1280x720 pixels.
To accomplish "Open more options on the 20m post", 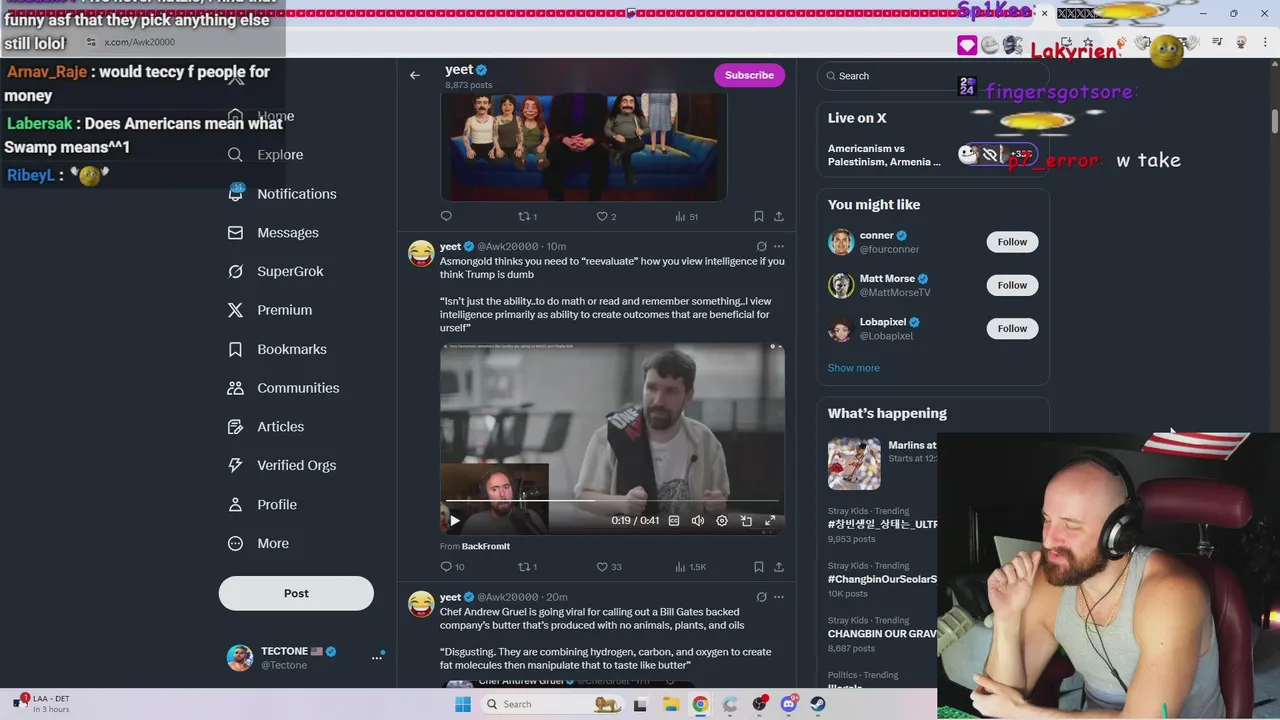I will 778,597.
